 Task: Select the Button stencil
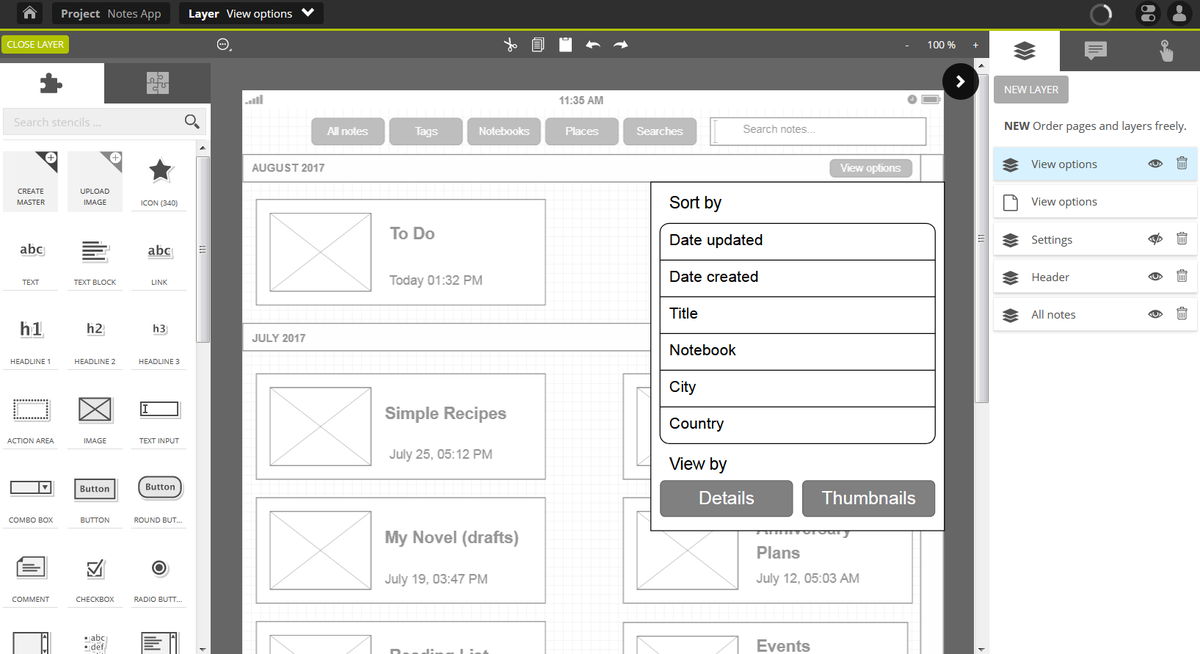pos(95,497)
